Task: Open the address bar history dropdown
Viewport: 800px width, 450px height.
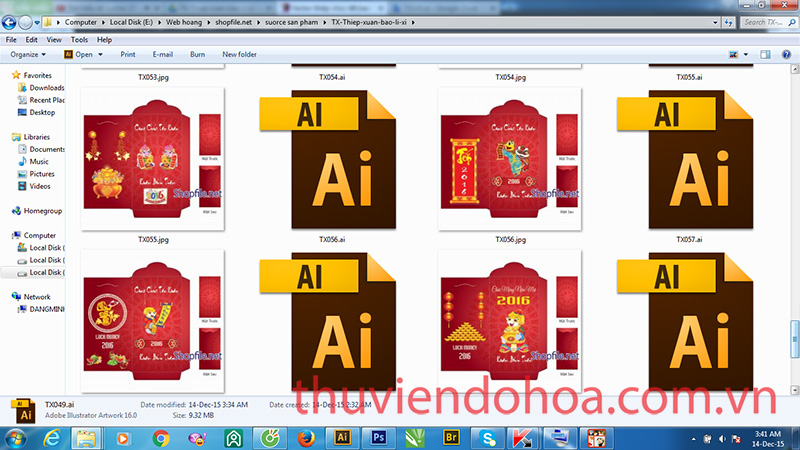Action: pos(715,22)
